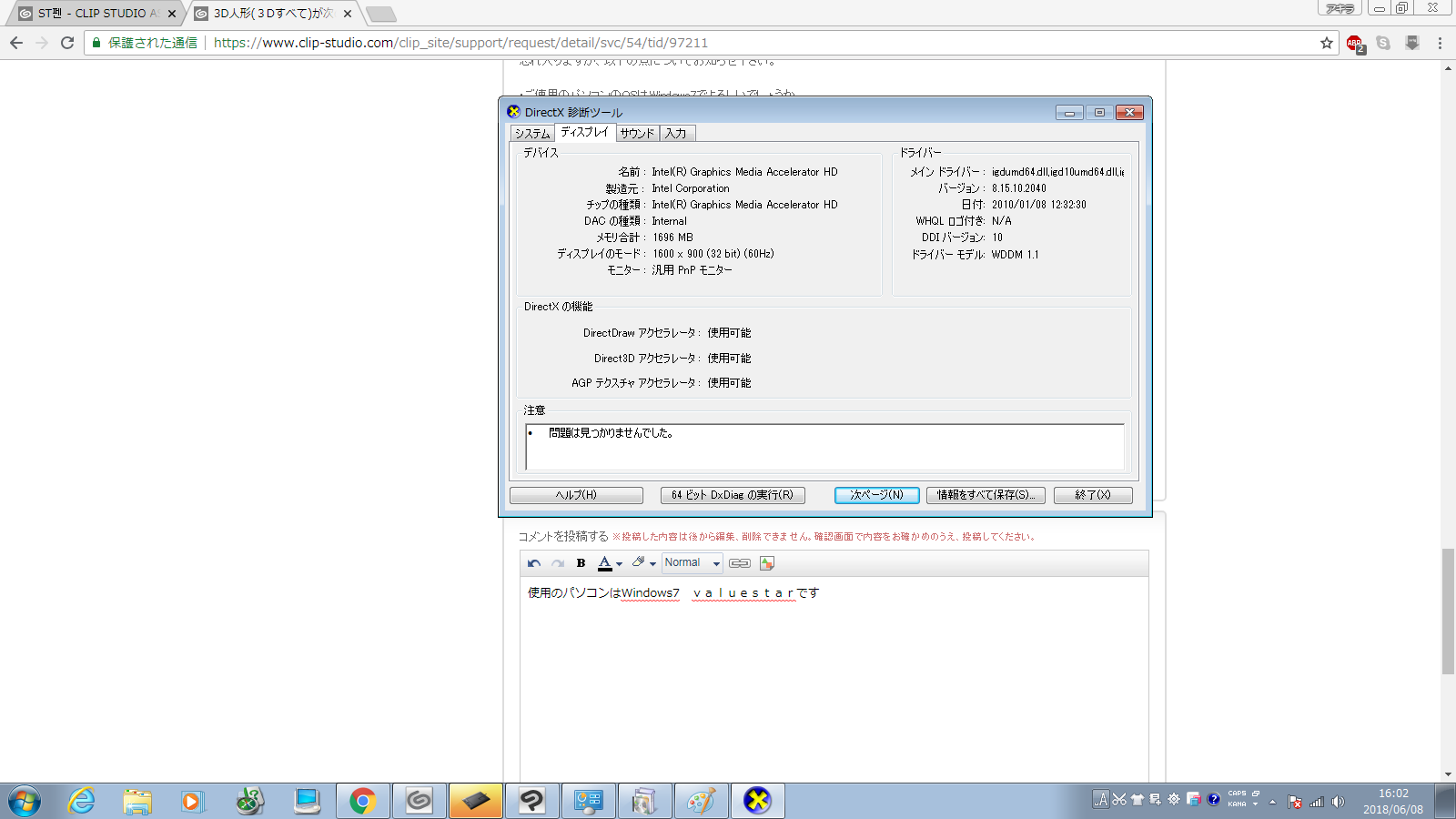Image resolution: width=1456 pixels, height=819 pixels.
Task: Click 次ページ(N) next page button
Action: pyautogui.click(x=877, y=495)
